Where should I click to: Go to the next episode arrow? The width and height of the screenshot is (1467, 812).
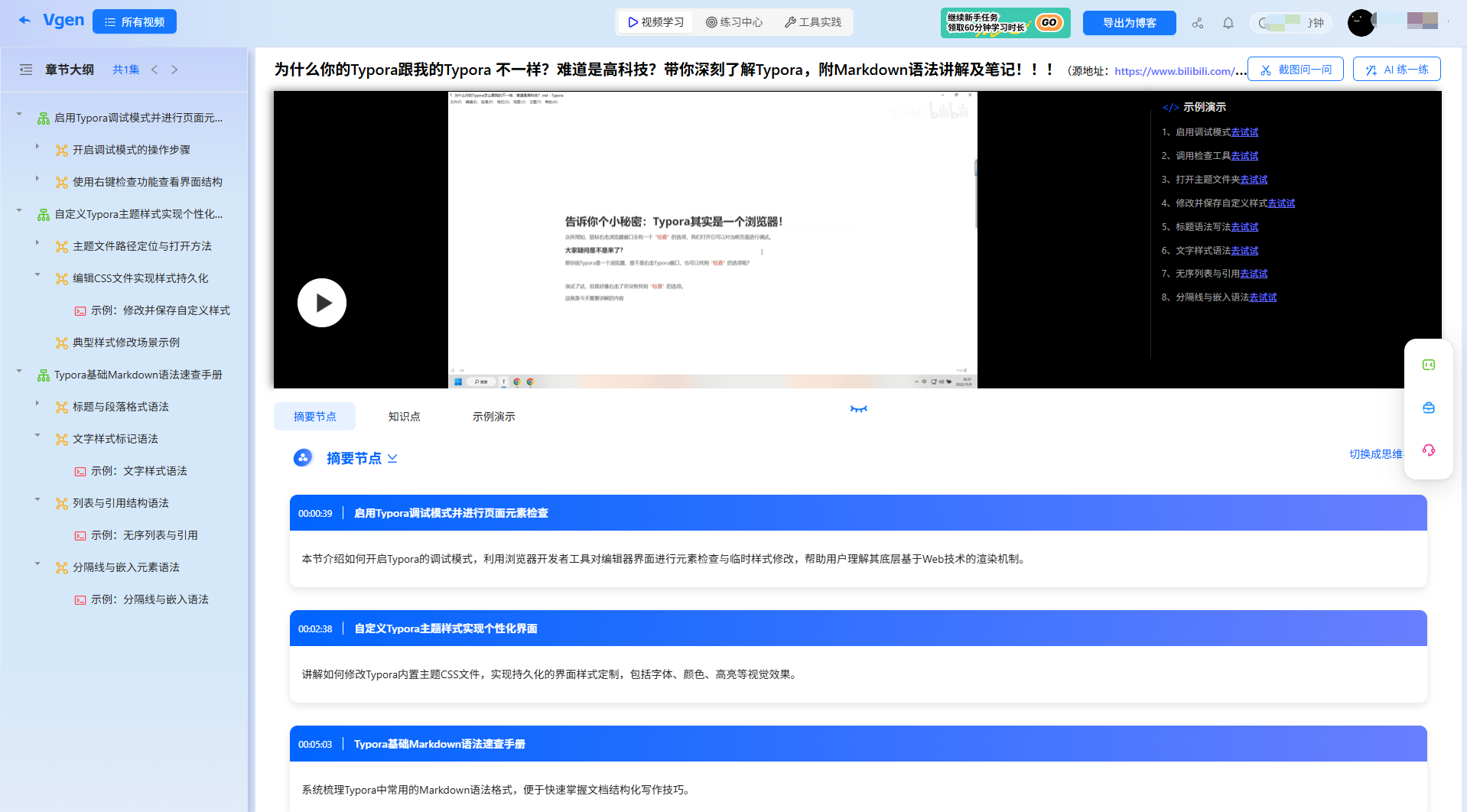coord(174,70)
